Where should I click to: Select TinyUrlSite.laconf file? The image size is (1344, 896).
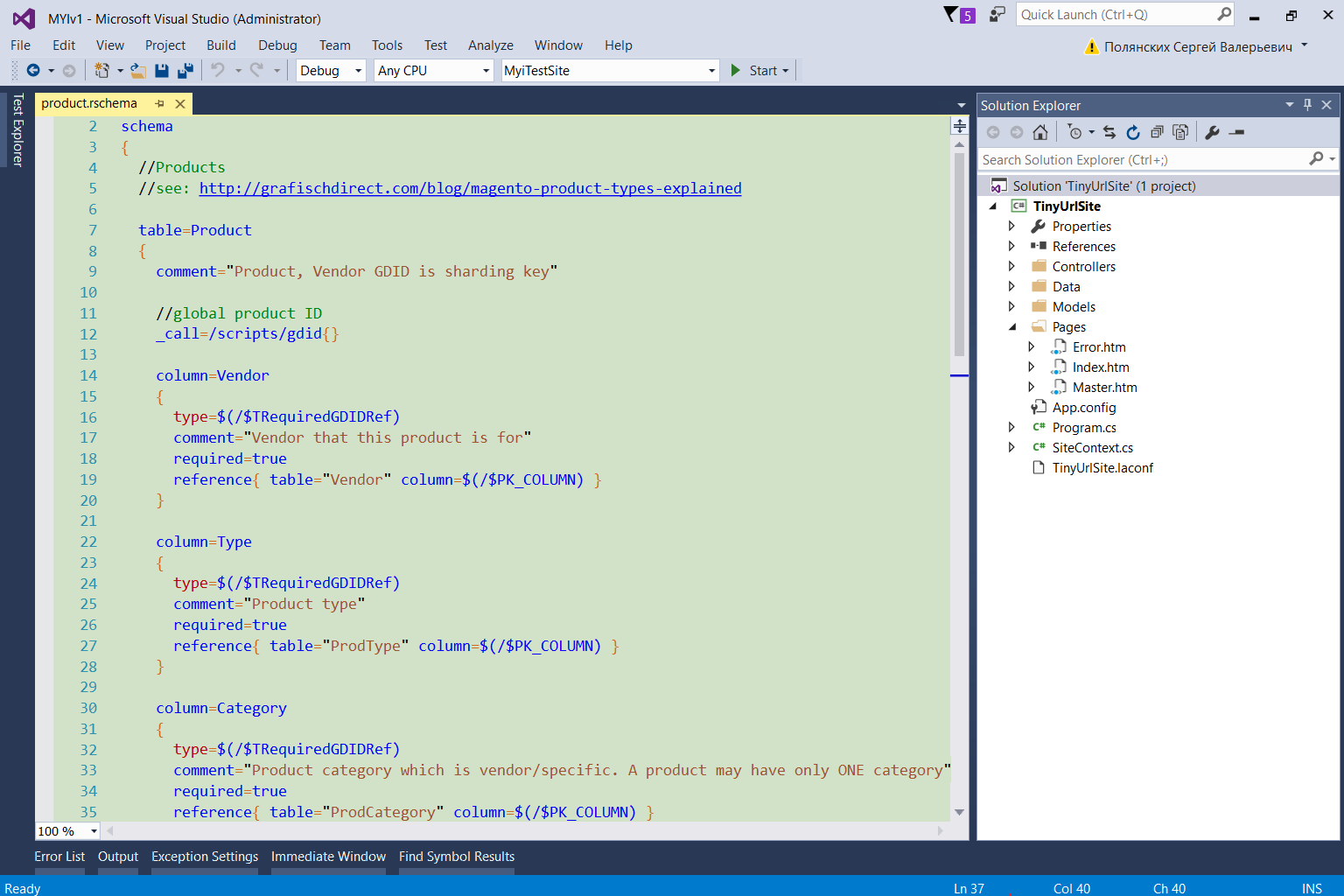click(x=1102, y=468)
